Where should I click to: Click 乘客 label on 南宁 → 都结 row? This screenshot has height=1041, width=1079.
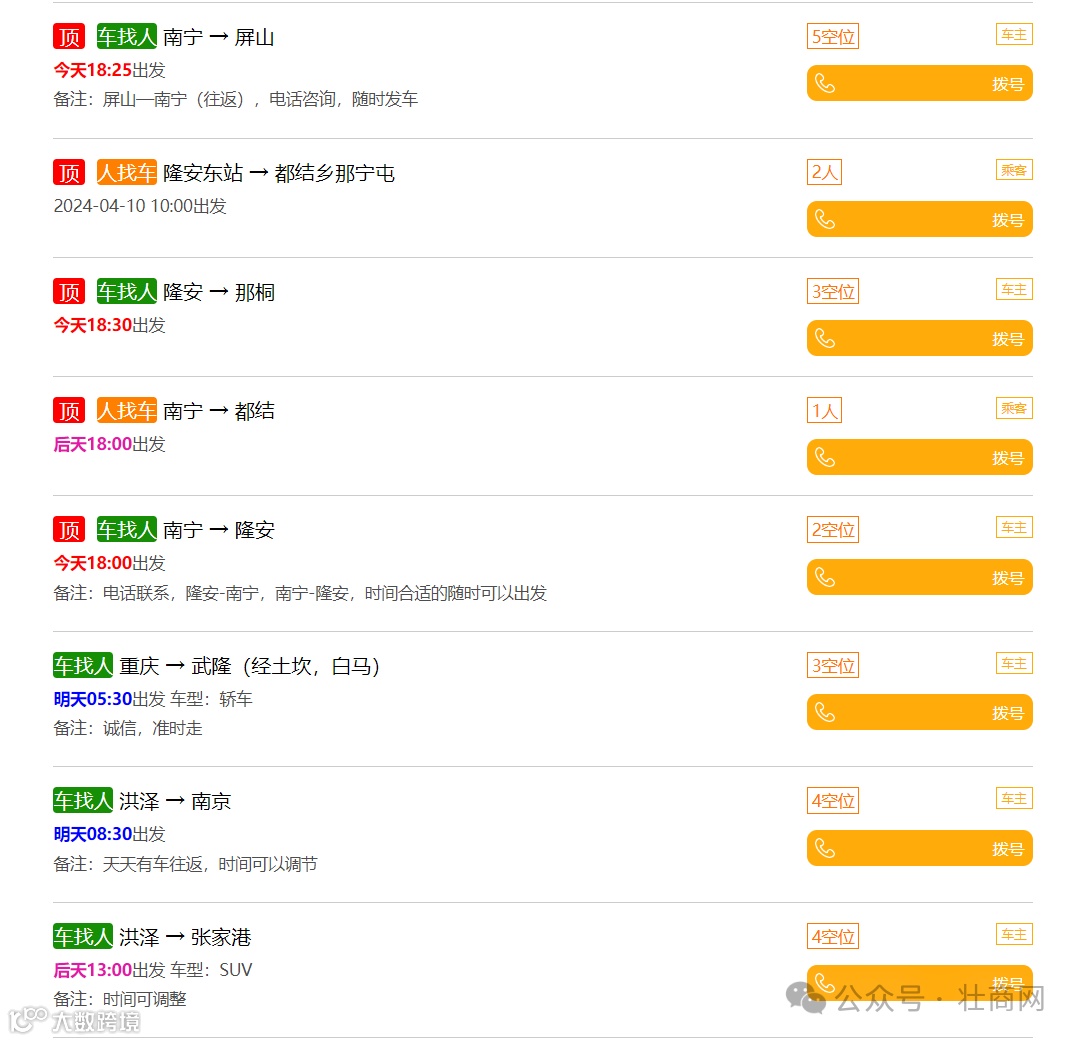(x=1014, y=408)
